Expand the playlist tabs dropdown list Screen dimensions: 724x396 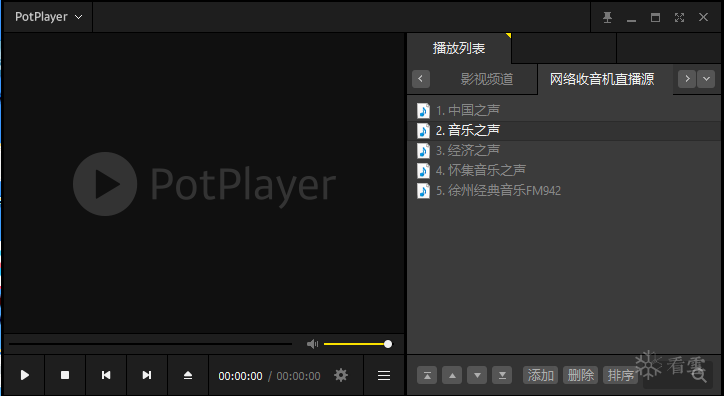point(706,78)
